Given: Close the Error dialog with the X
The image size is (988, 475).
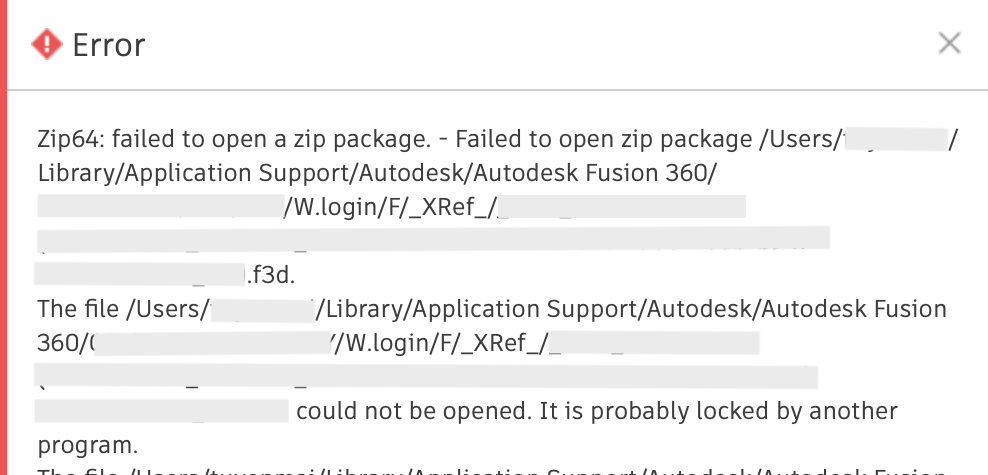Looking at the screenshot, I should coord(949,43).
